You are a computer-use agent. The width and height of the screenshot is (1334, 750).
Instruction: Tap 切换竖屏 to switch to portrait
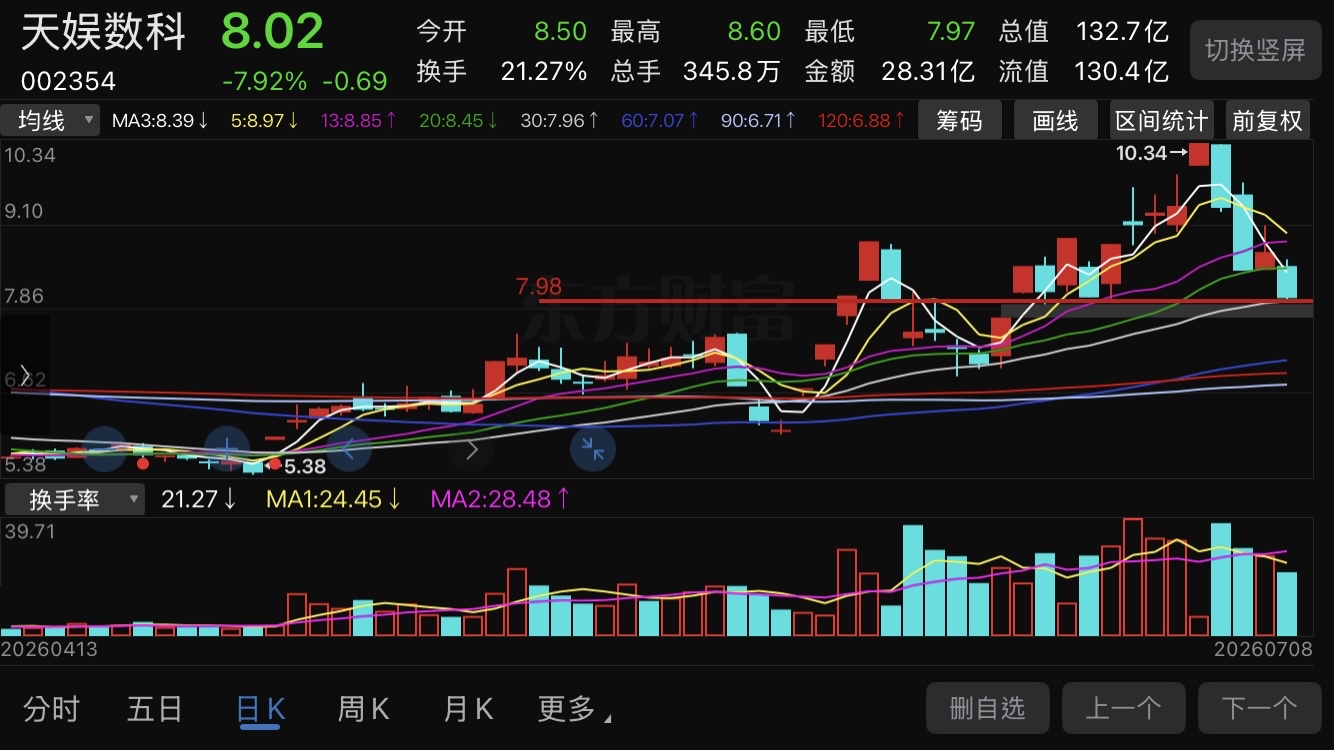point(1255,50)
